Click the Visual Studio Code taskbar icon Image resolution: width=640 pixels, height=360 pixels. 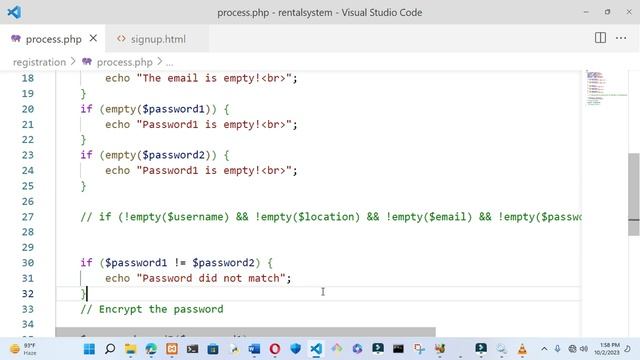[316, 349]
